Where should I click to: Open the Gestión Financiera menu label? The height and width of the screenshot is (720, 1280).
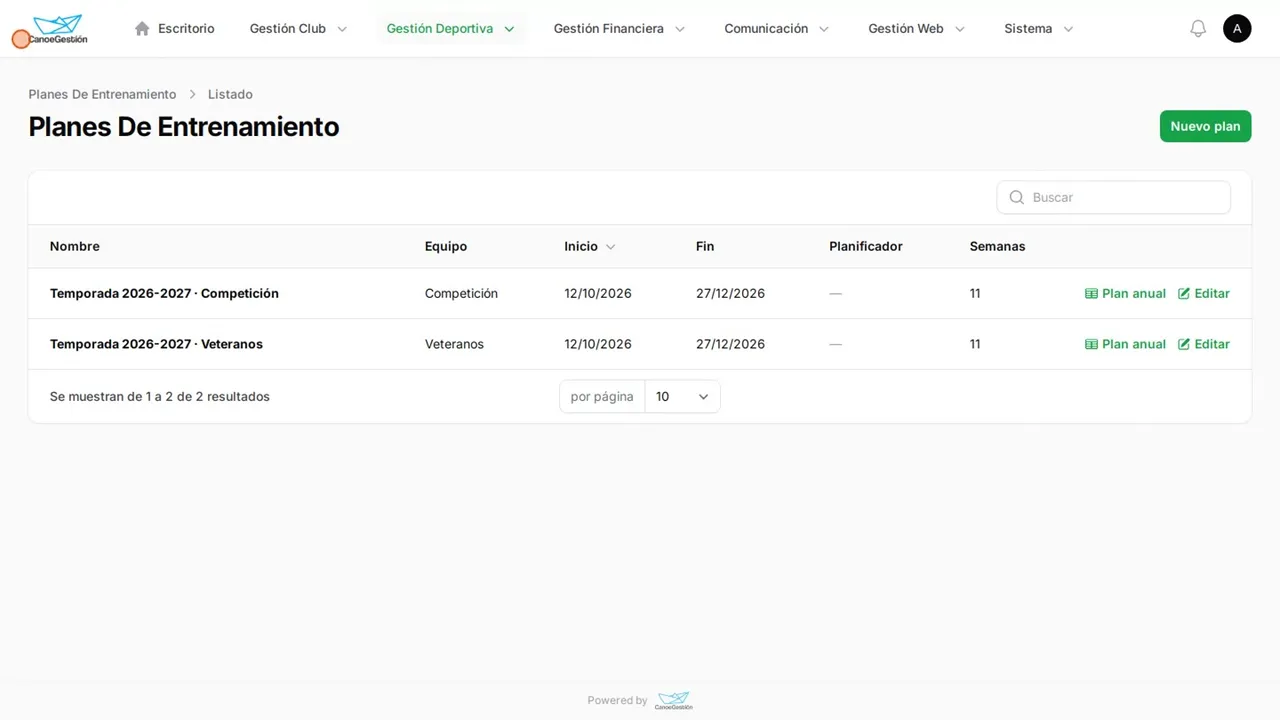pos(609,29)
